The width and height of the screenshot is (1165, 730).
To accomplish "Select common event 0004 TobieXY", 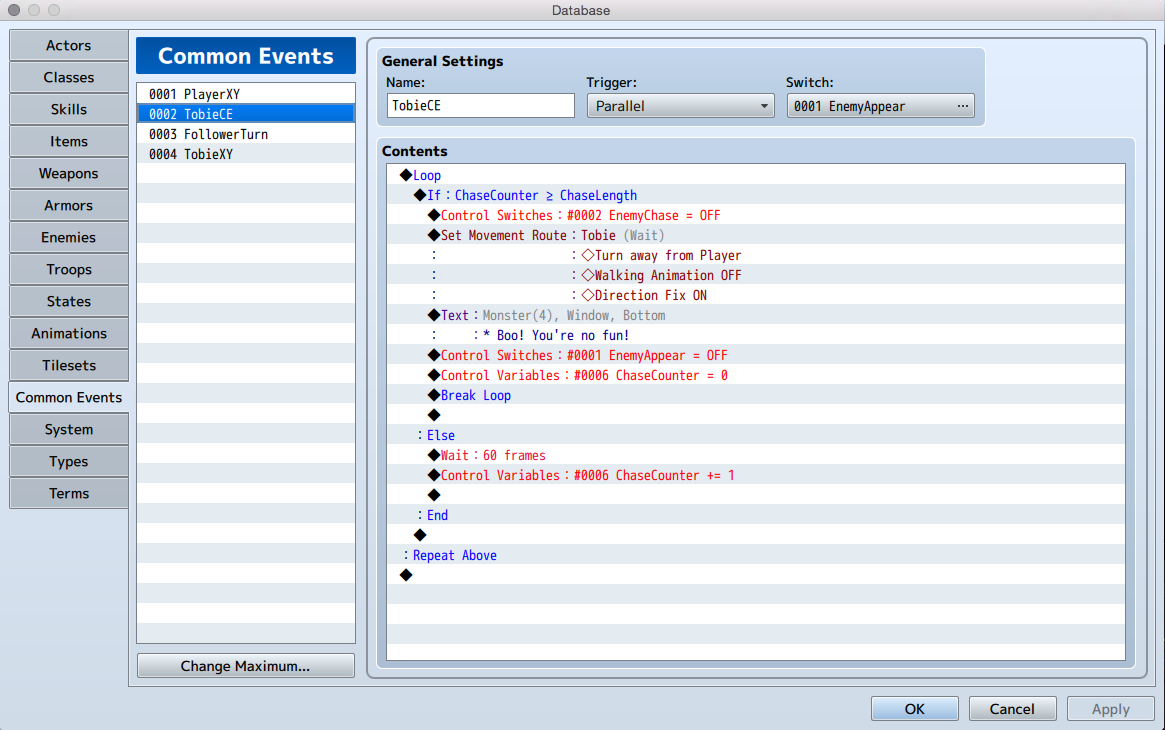I will (246, 154).
